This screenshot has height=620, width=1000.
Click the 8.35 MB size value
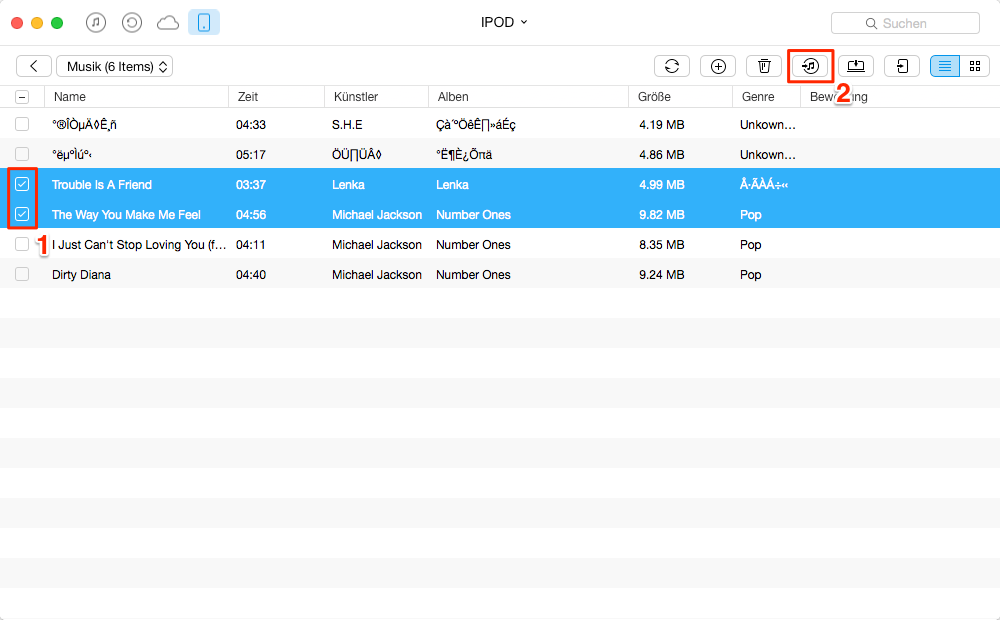[662, 245]
